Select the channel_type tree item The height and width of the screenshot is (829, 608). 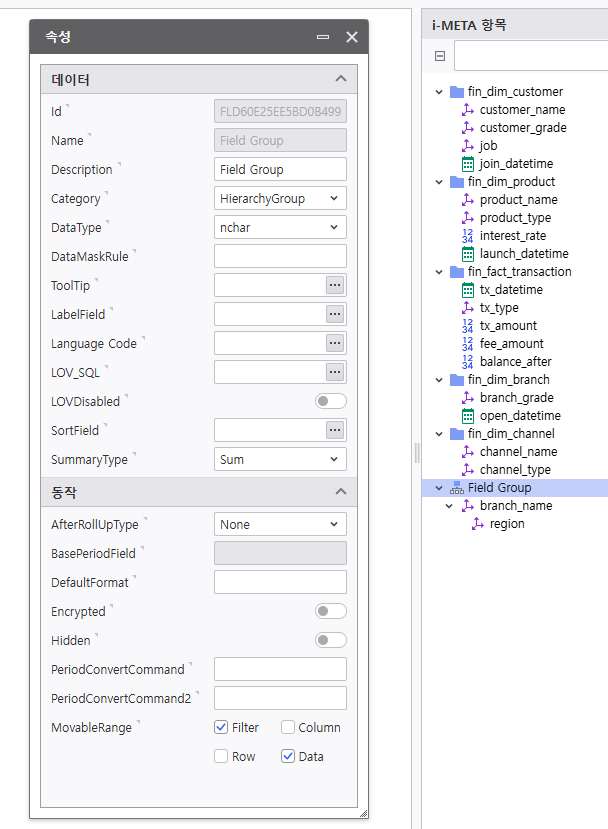(x=515, y=470)
